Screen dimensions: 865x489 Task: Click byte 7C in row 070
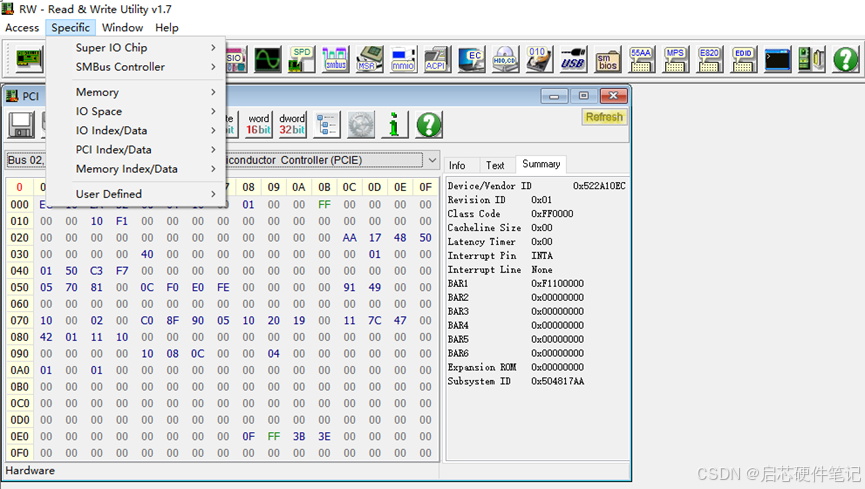coord(375,321)
